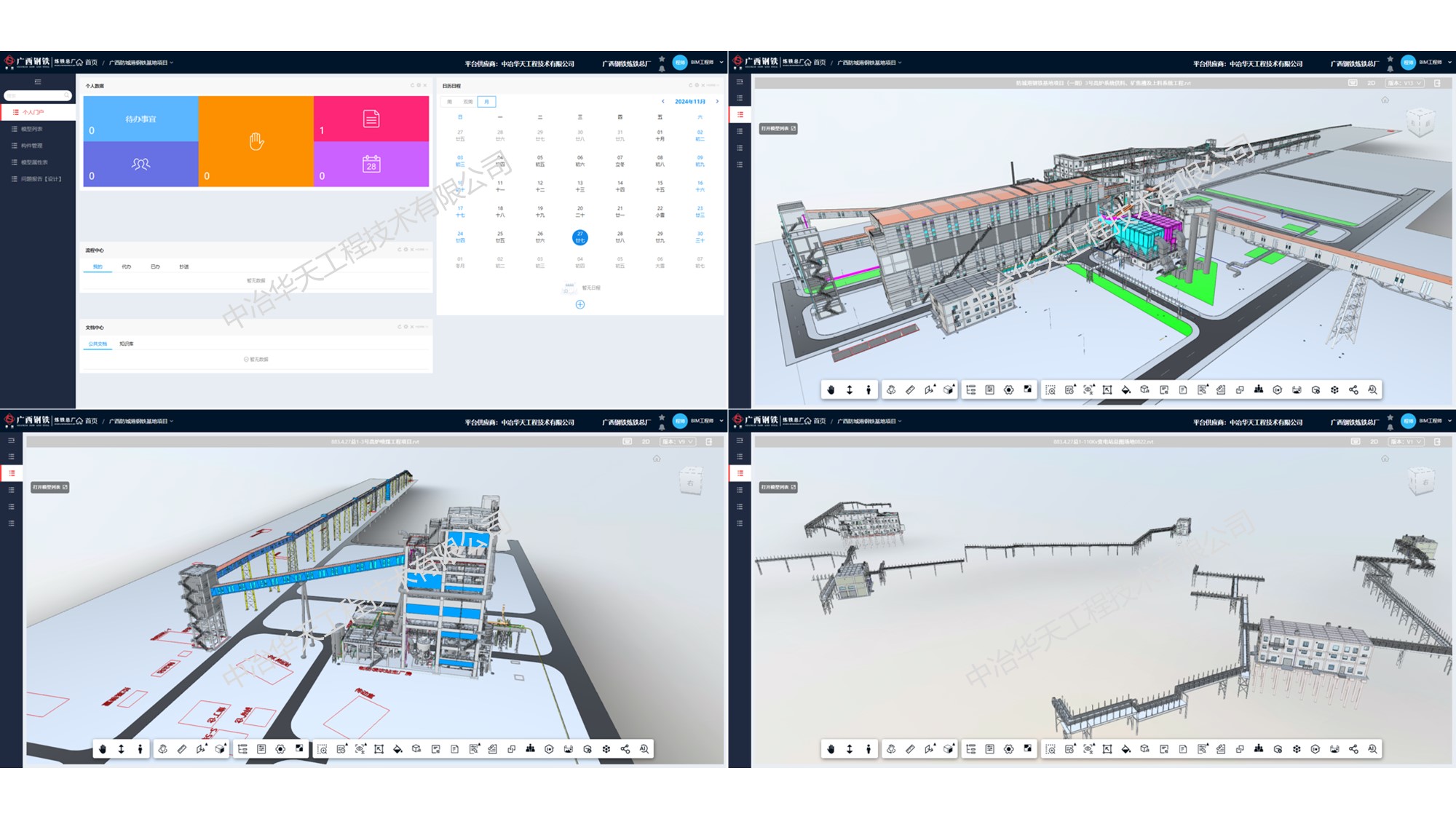The height and width of the screenshot is (819, 1456).
Task: Click the purple calendar 28 tile
Action: tap(371, 164)
